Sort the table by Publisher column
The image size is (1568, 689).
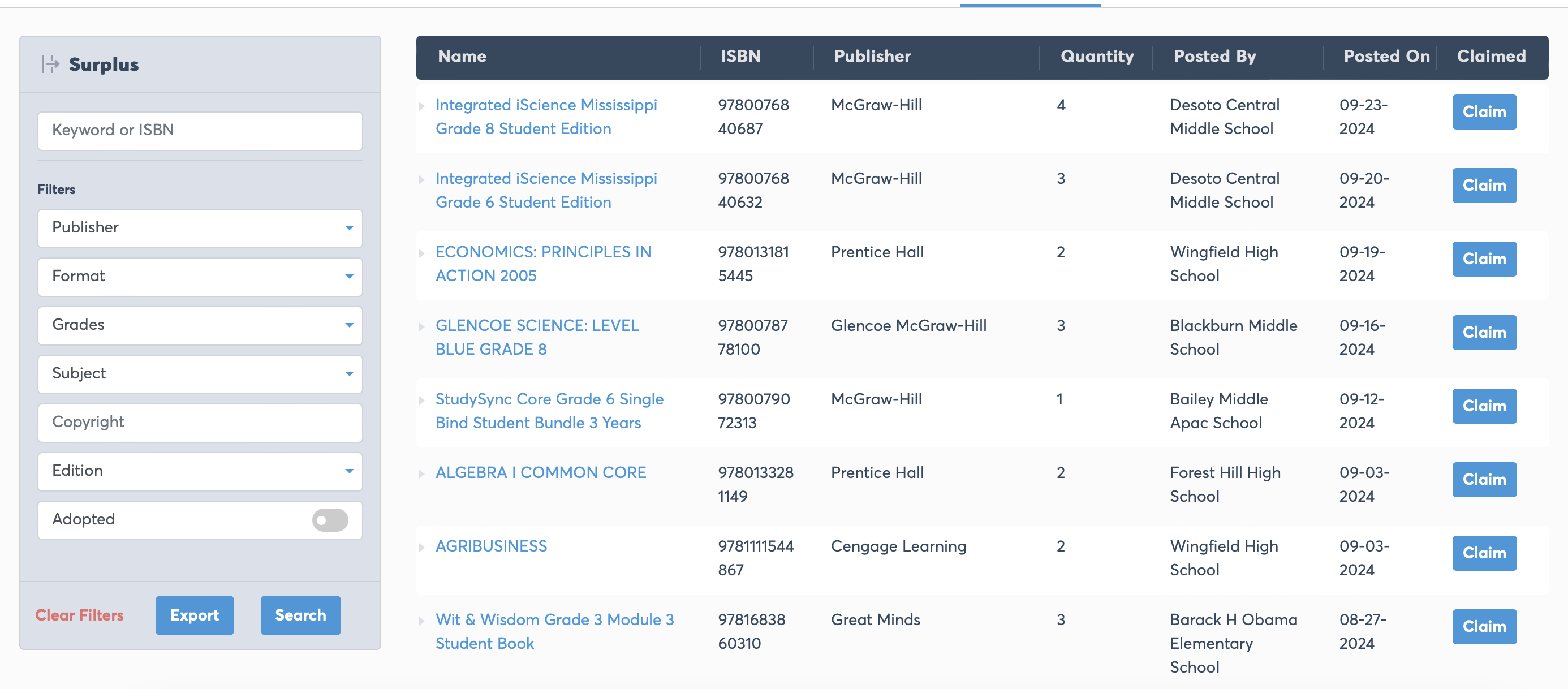pyautogui.click(x=872, y=56)
